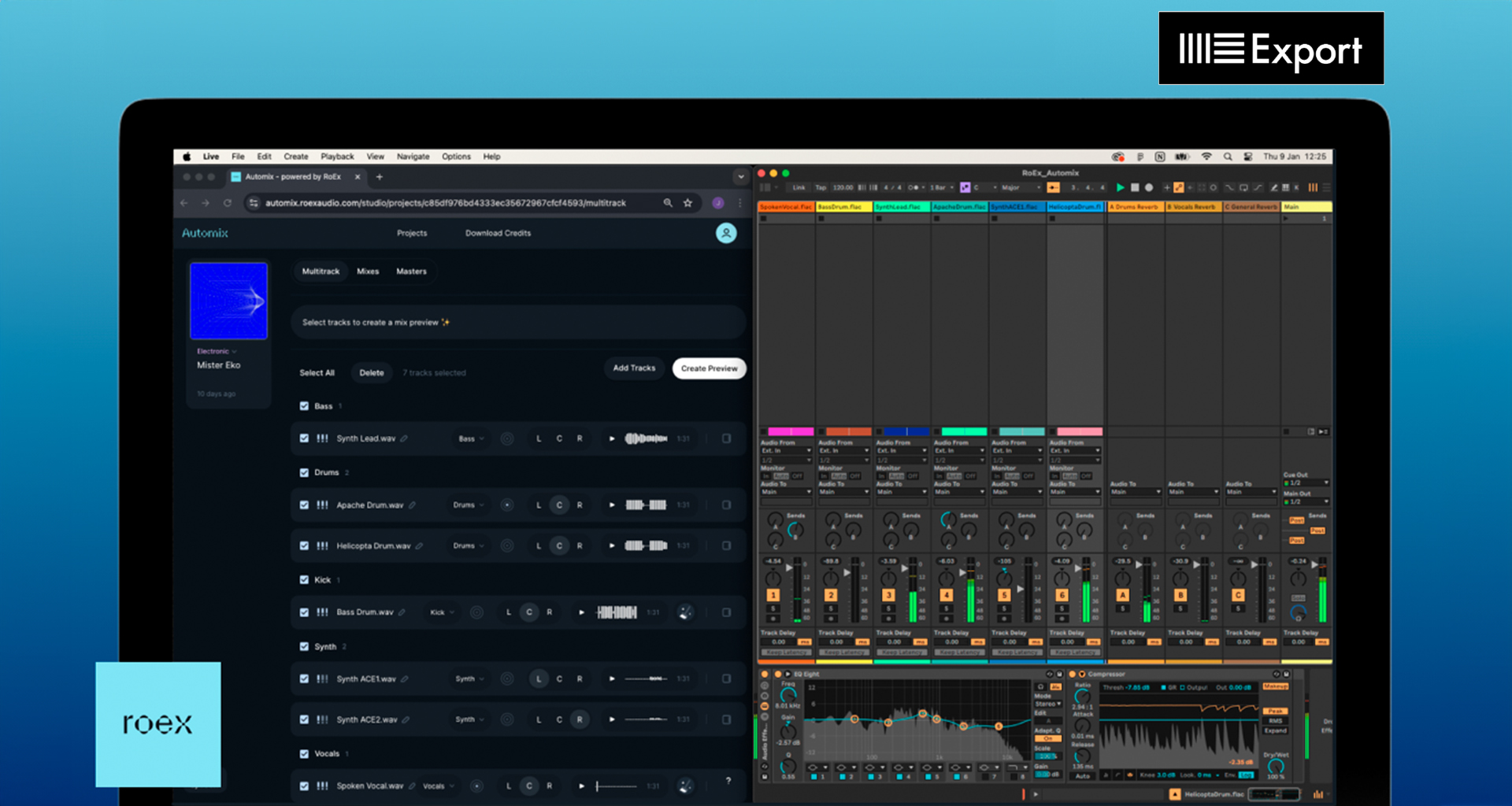Click the Apple menu icon
Image resolution: width=1512 pixels, height=806 pixels.
187,157
